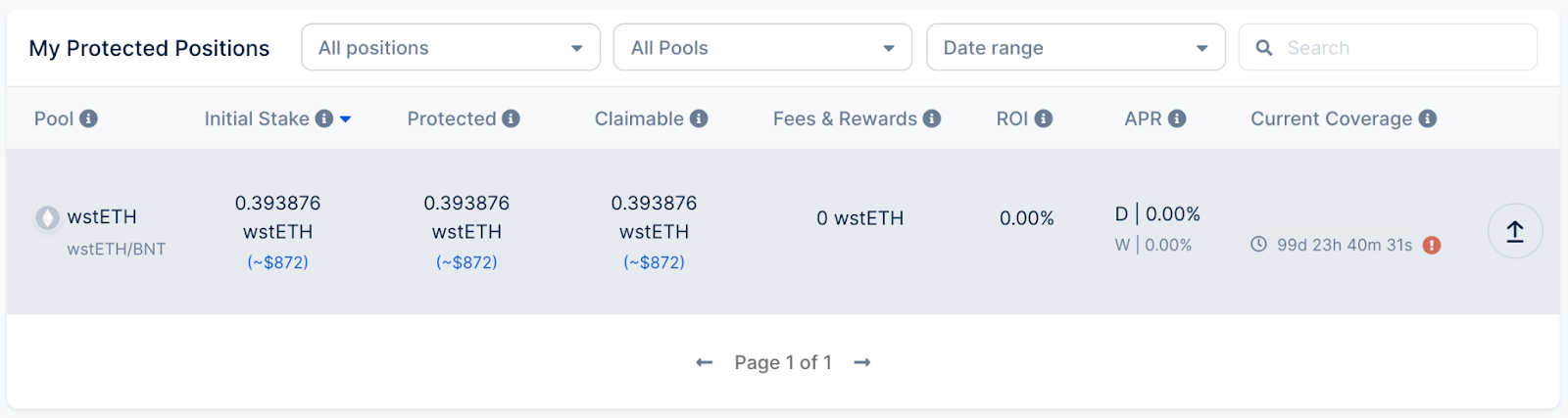Screen dimensions: 1568x418
Task: Click the Current Coverage info icon
Action: click(1428, 118)
